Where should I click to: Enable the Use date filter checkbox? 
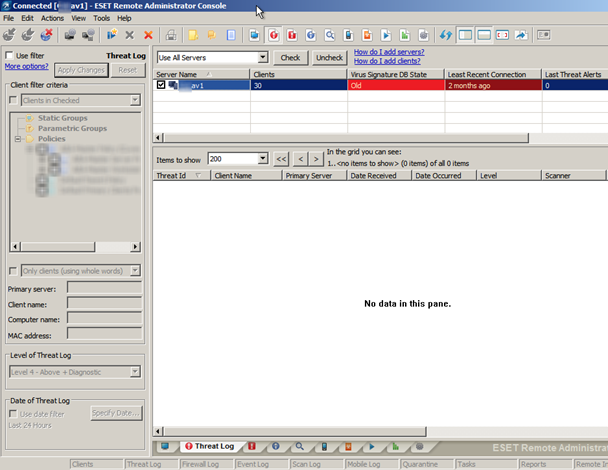coord(13,414)
